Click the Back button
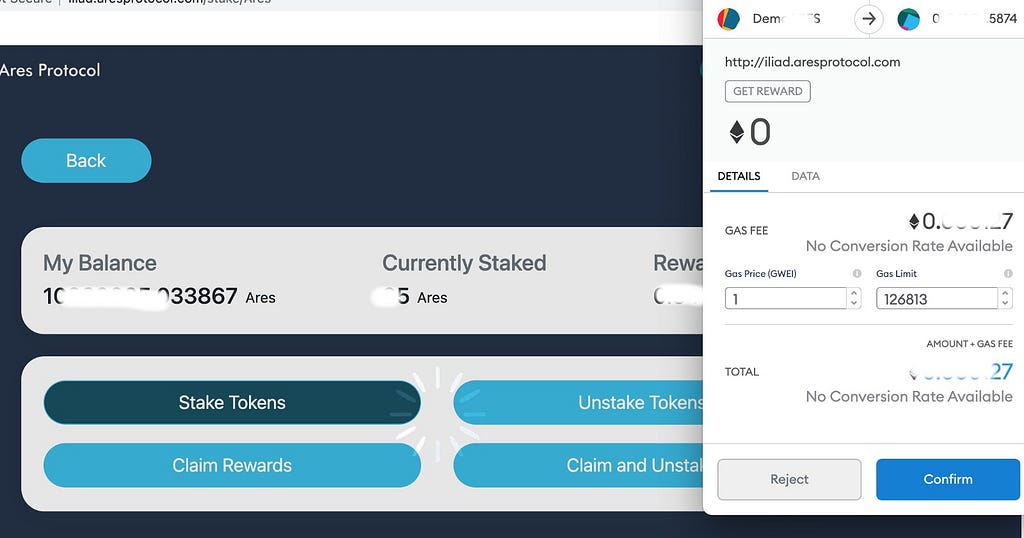Viewport: 1024px width, 538px height. (86, 161)
